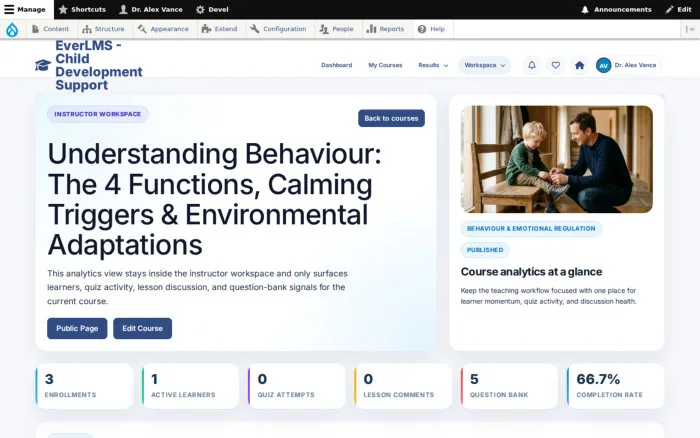The height and width of the screenshot is (438, 700).
Task: Click the Active Learners stat card
Action: [191, 386]
